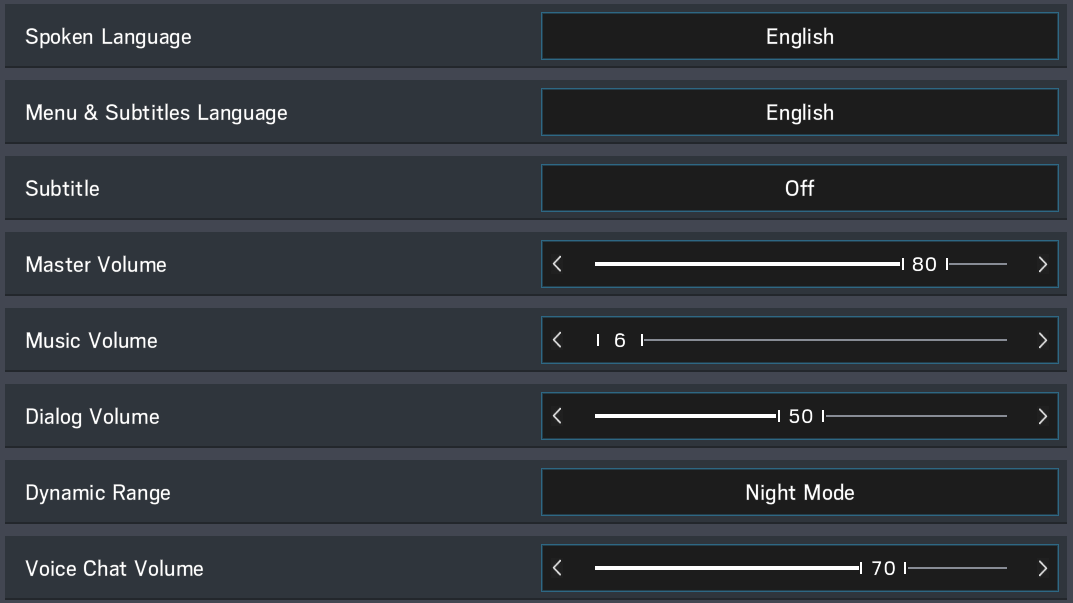
Task: Click the Subtitle row label
Action: tap(62, 189)
